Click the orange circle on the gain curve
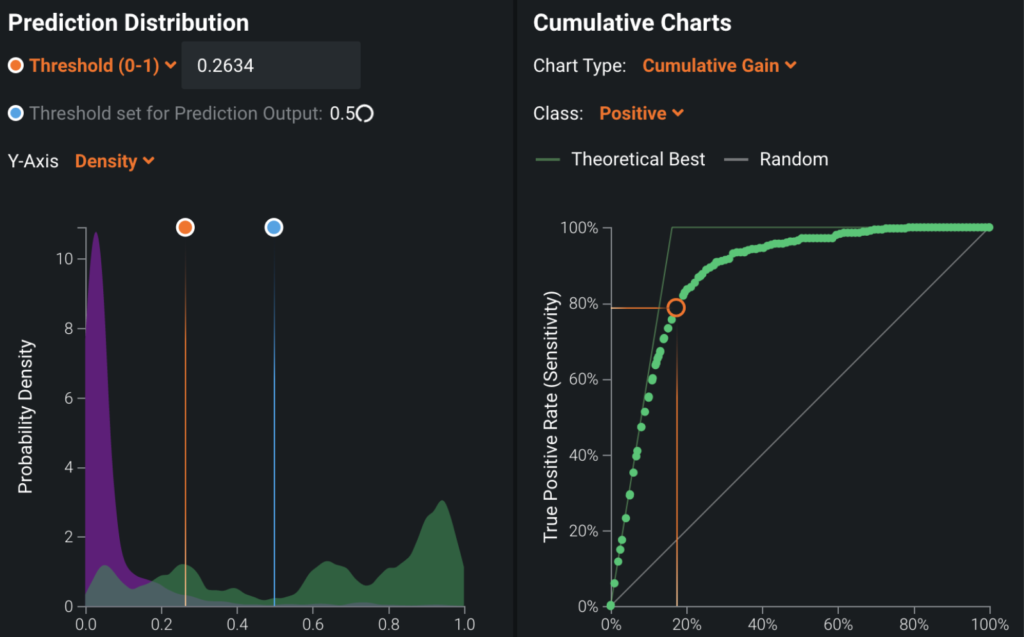 click(x=676, y=308)
